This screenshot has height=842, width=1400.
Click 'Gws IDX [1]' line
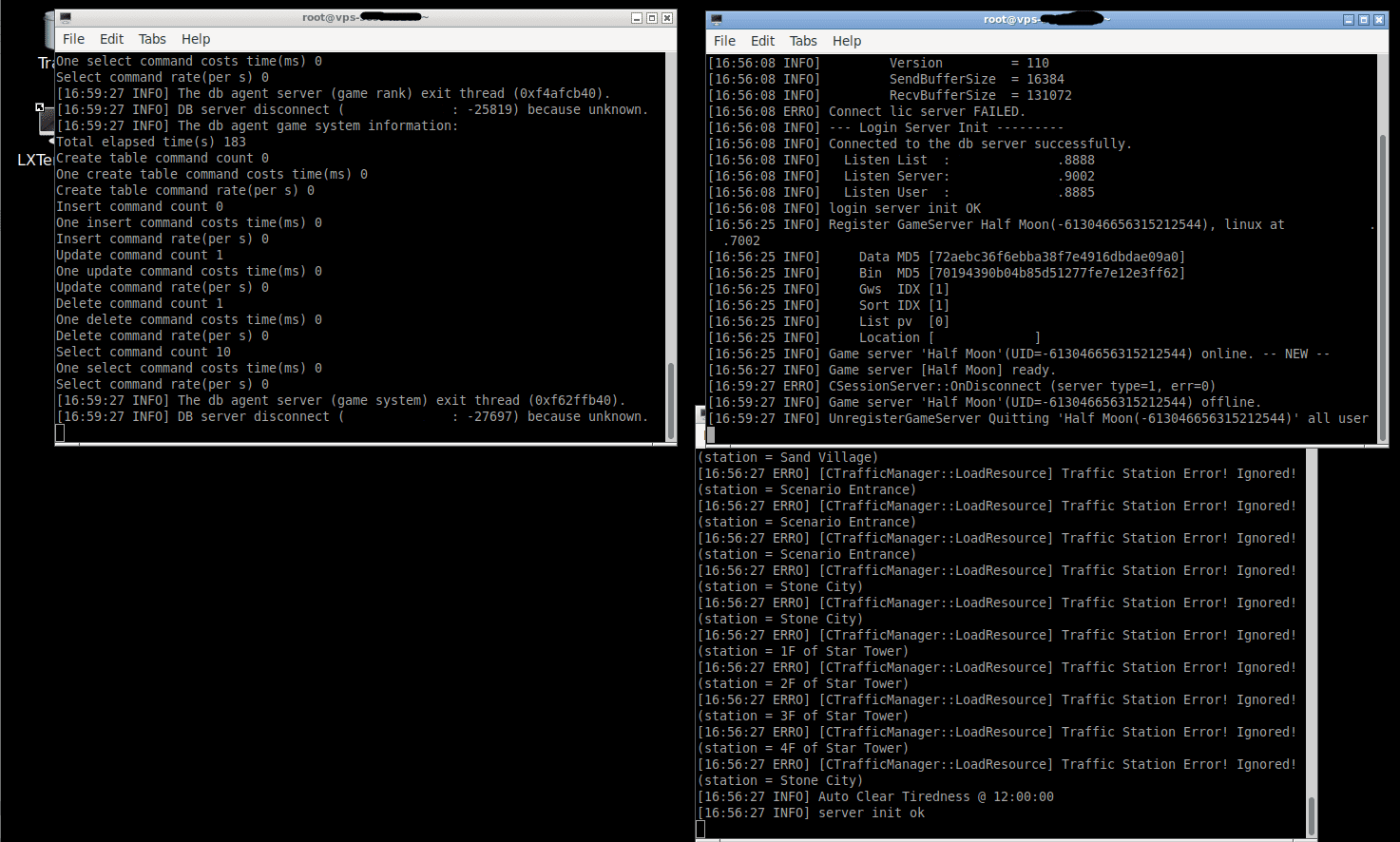(x=829, y=289)
